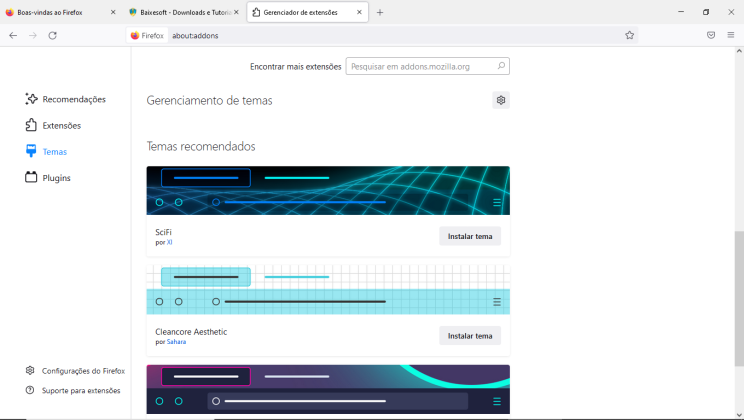Click the Cleancore Aesthetic theme preview
Image resolution: width=744 pixels, height=420 pixels.
[328, 290]
